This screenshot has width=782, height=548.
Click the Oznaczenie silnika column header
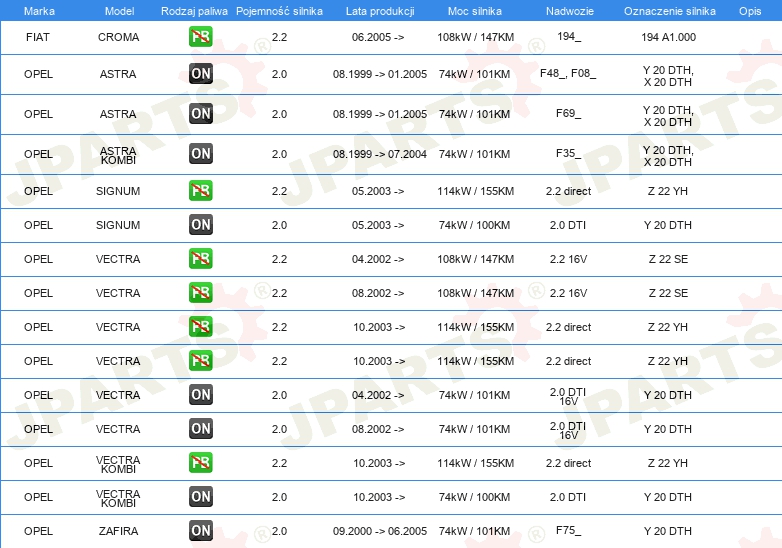669,11
